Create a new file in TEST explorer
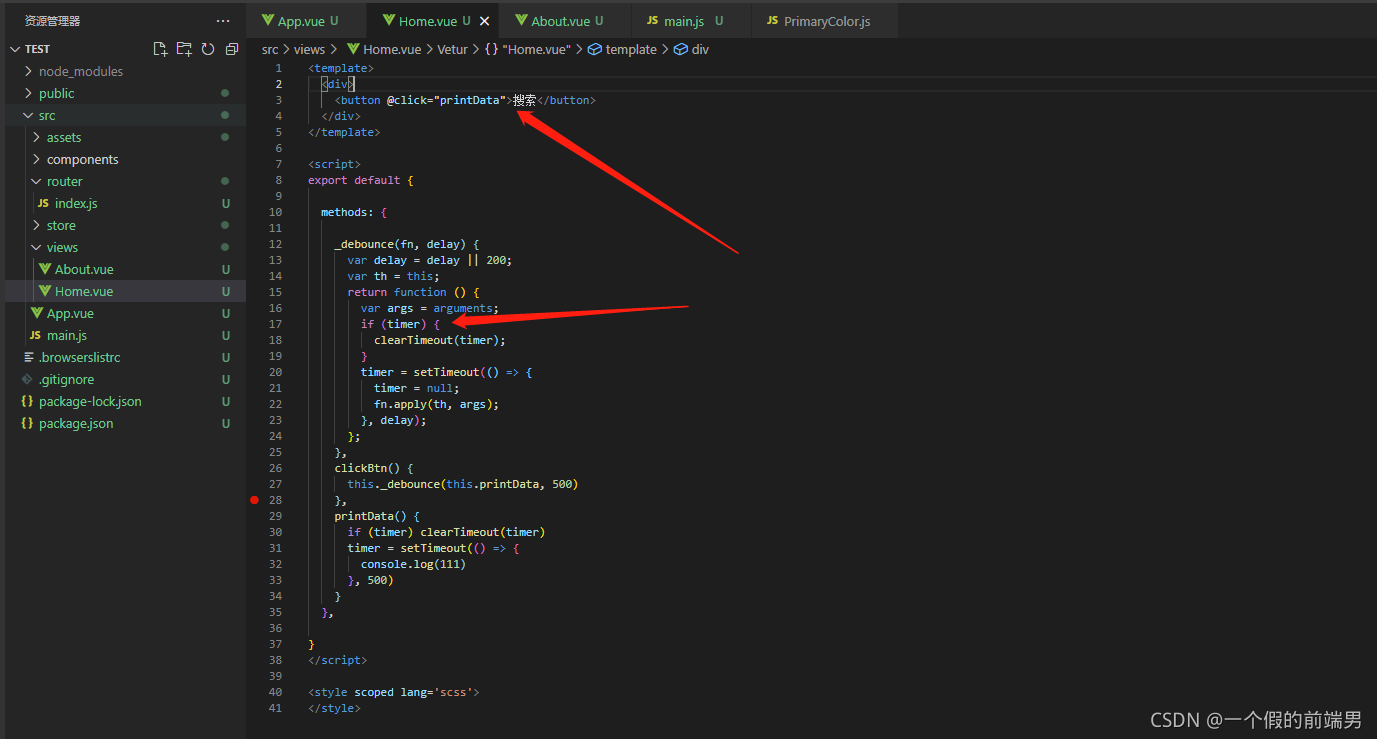The height and width of the screenshot is (739, 1377). point(160,49)
